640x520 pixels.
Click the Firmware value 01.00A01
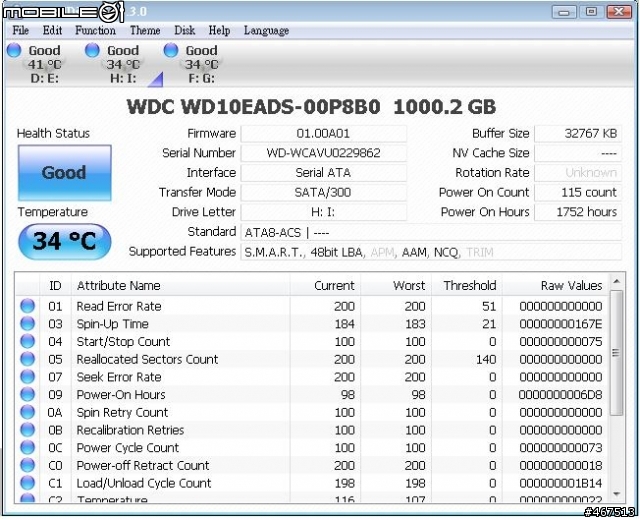(323, 133)
